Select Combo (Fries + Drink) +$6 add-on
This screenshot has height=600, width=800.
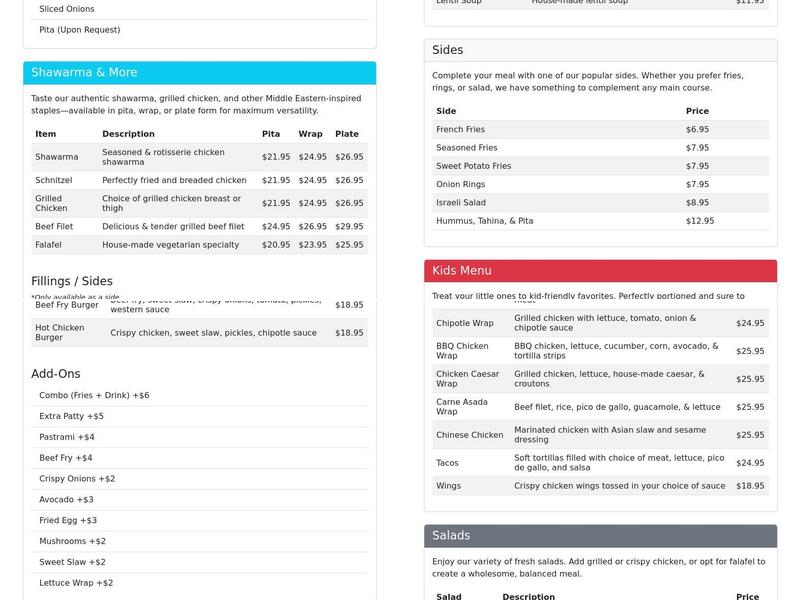pos(199,395)
